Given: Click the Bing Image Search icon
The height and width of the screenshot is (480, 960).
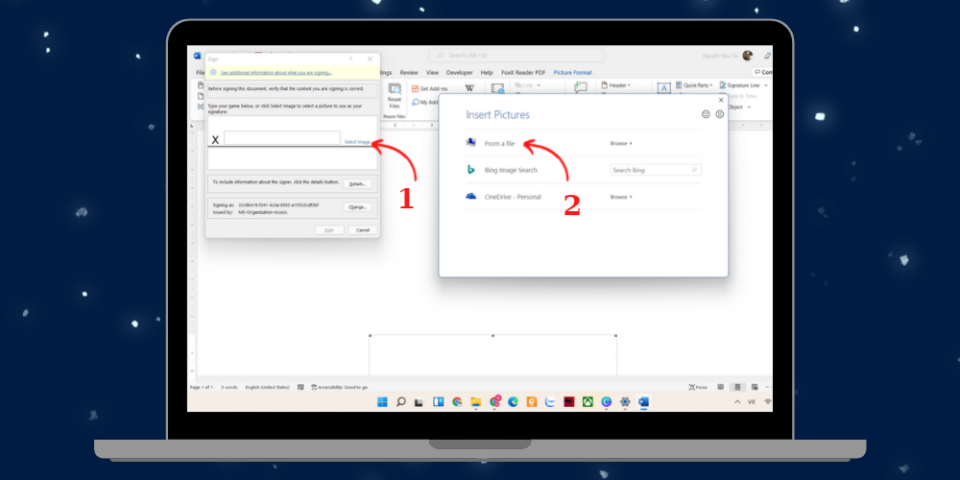Looking at the screenshot, I should coord(470,170).
